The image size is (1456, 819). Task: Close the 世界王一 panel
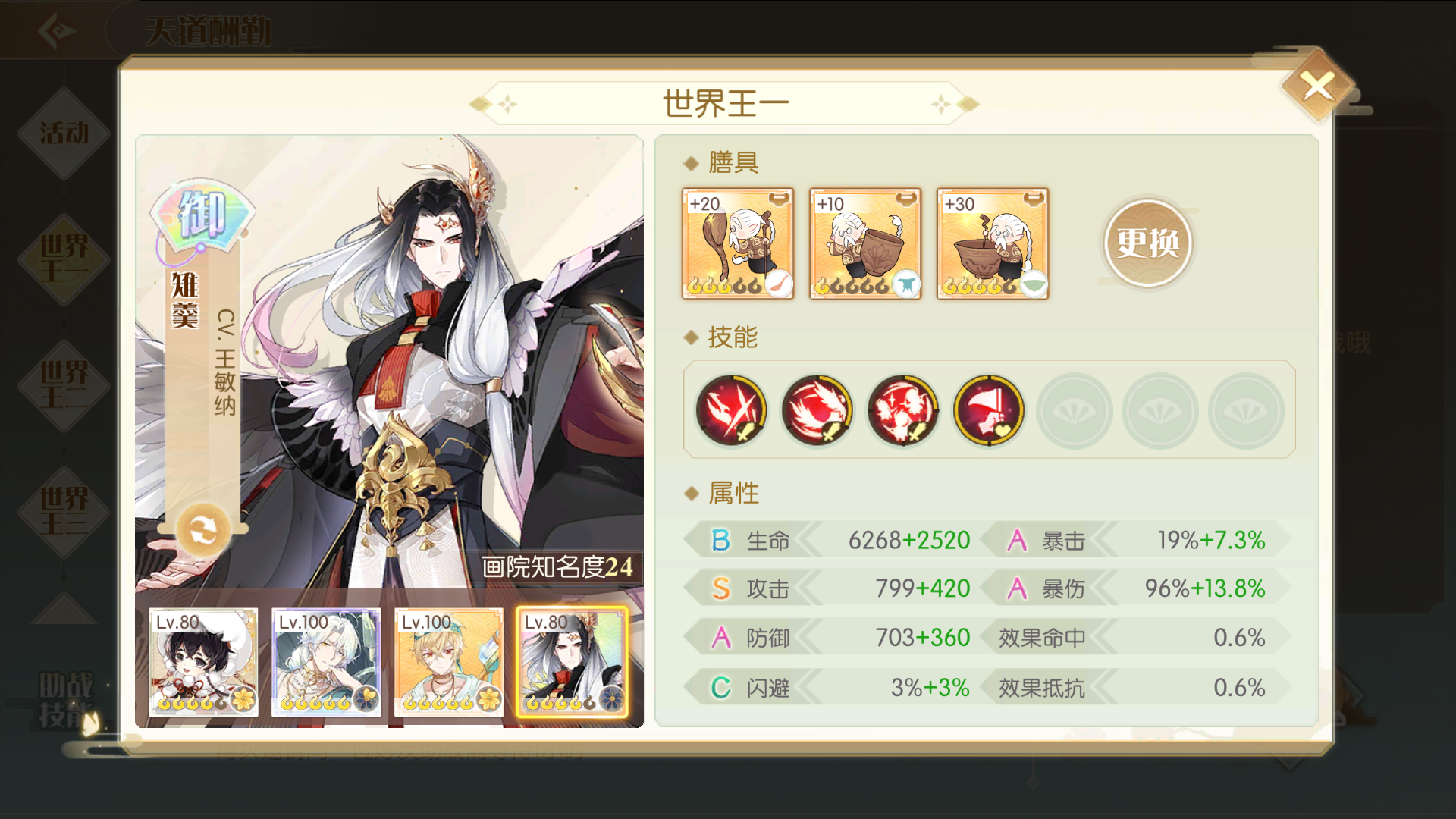(1318, 86)
